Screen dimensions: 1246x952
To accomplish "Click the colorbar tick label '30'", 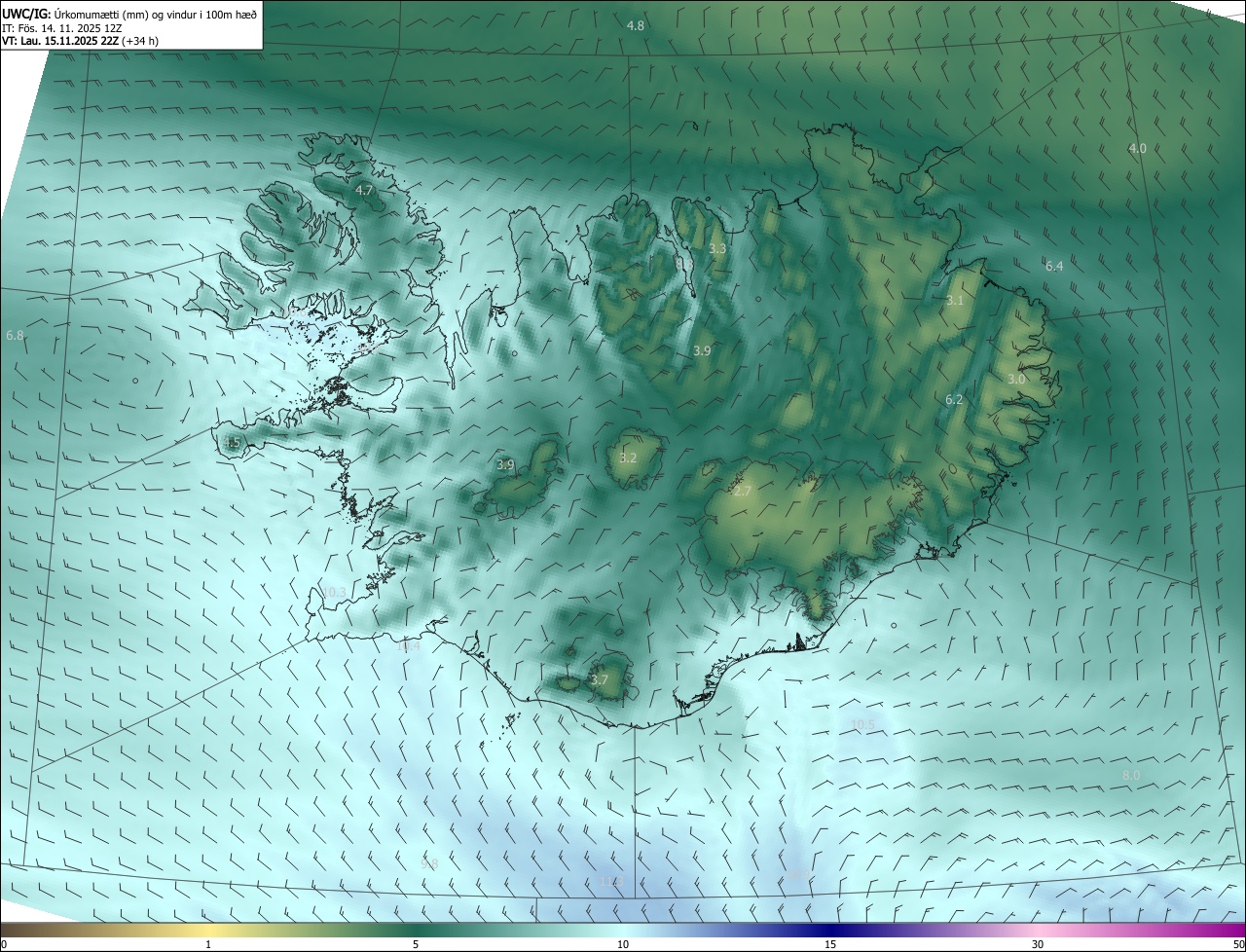I will 1038,944.
